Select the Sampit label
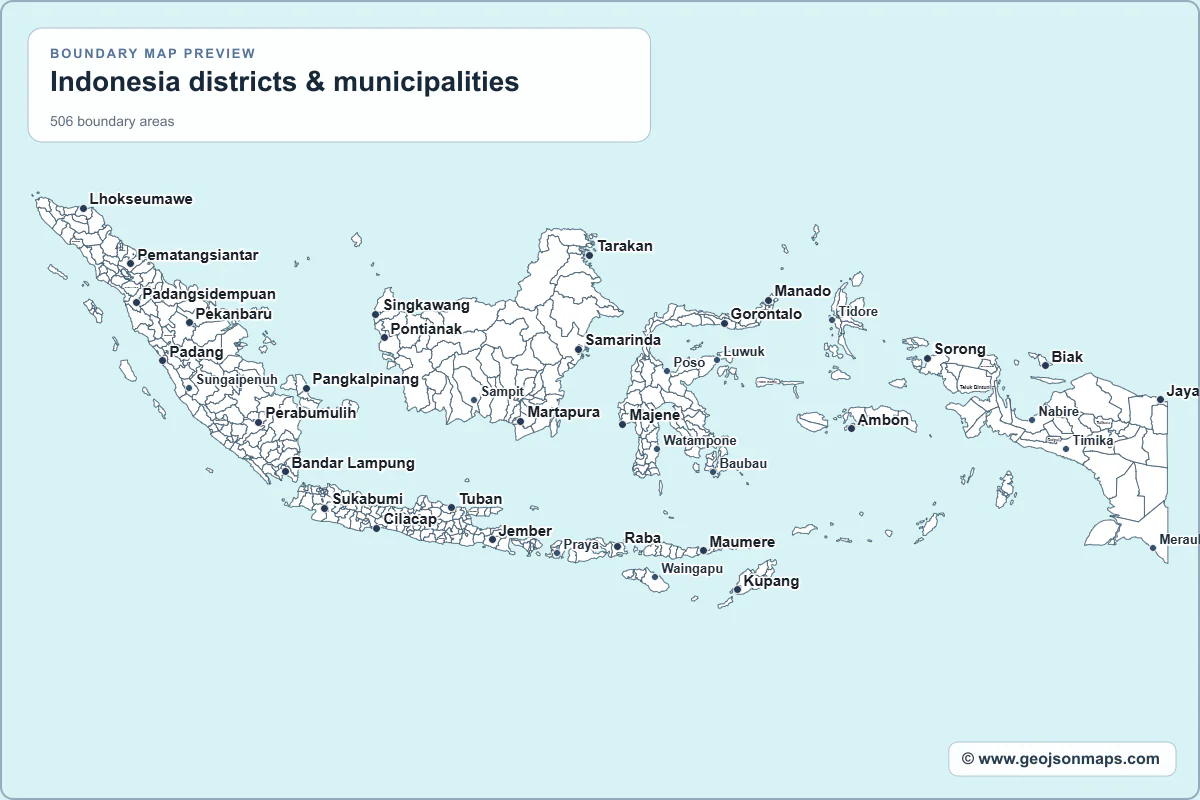The height and width of the screenshot is (800, 1200). [502, 392]
